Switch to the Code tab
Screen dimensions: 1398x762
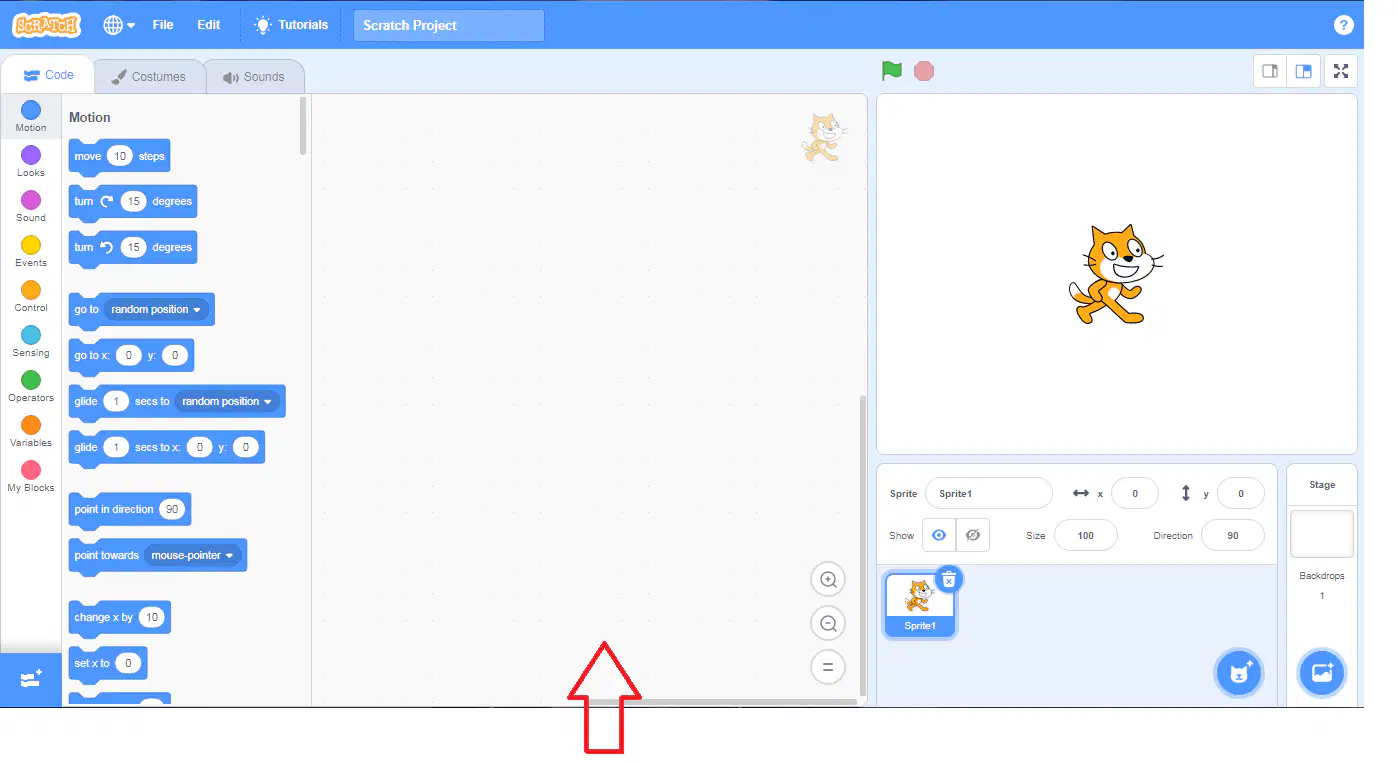point(48,75)
